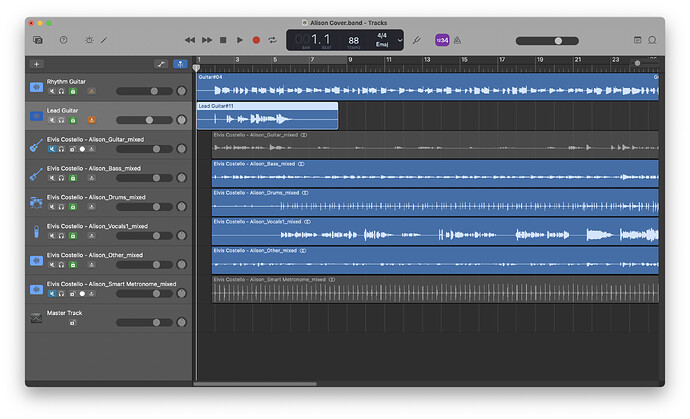This screenshot has width=690, height=419.
Task: Toggle input monitoring on Alison_Other_mixed
Action: (x=92, y=265)
